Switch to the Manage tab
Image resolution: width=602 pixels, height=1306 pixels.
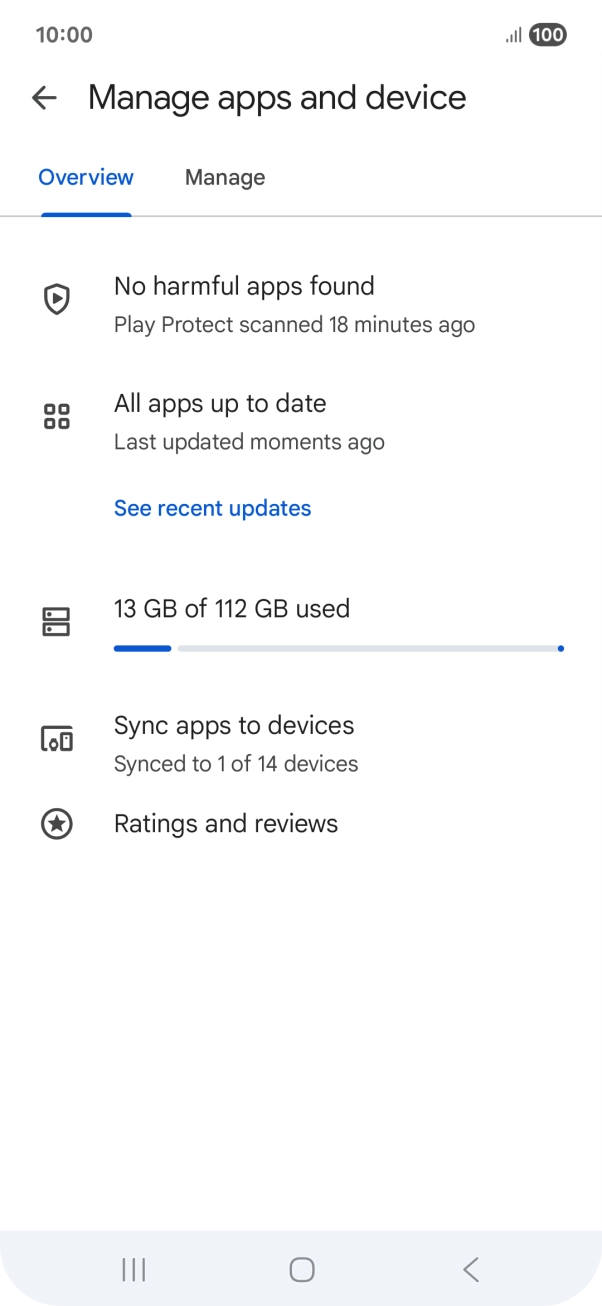(x=225, y=178)
